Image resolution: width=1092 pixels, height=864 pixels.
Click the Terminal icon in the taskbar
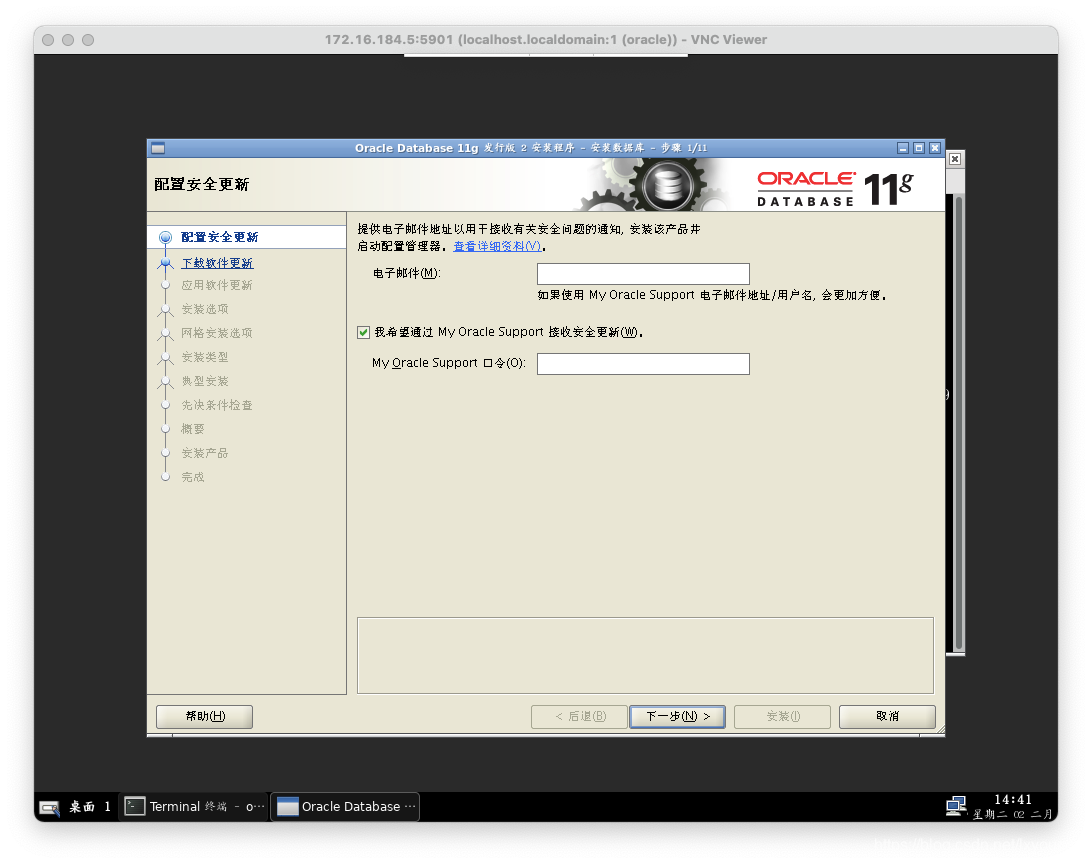coord(134,806)
